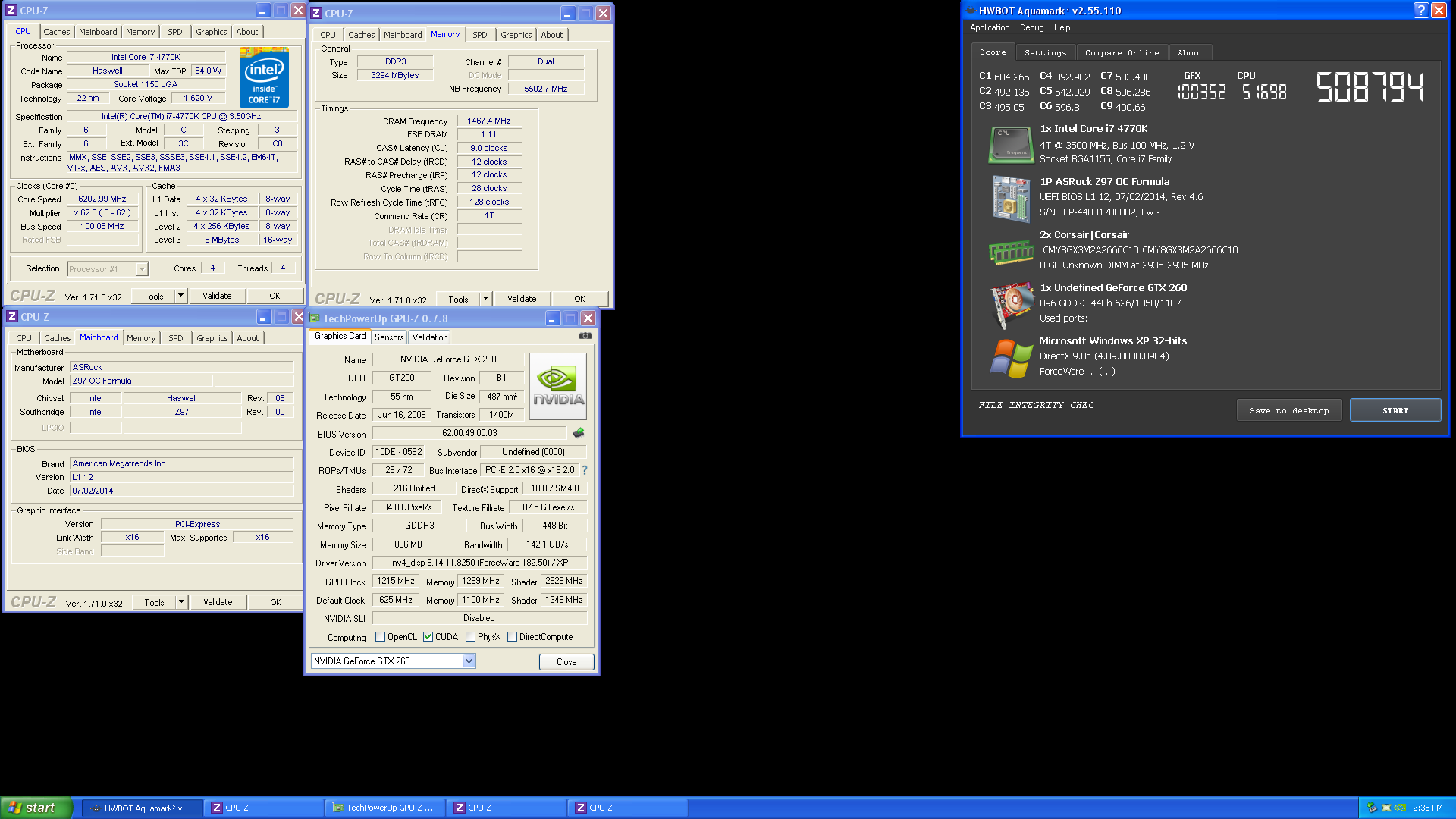
Task: Enable the PhysX checkbox
Action: (x=471, y=637)
